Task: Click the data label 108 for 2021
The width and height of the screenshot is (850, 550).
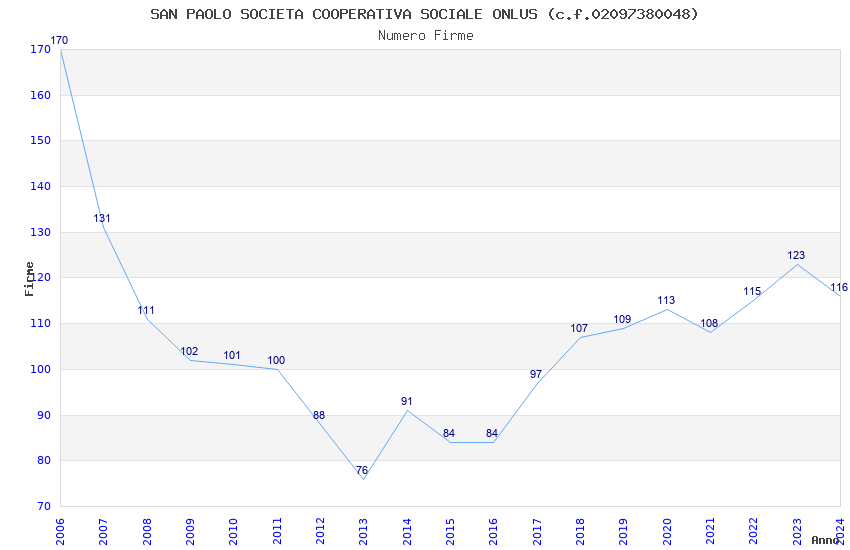Action: point(709,323)
